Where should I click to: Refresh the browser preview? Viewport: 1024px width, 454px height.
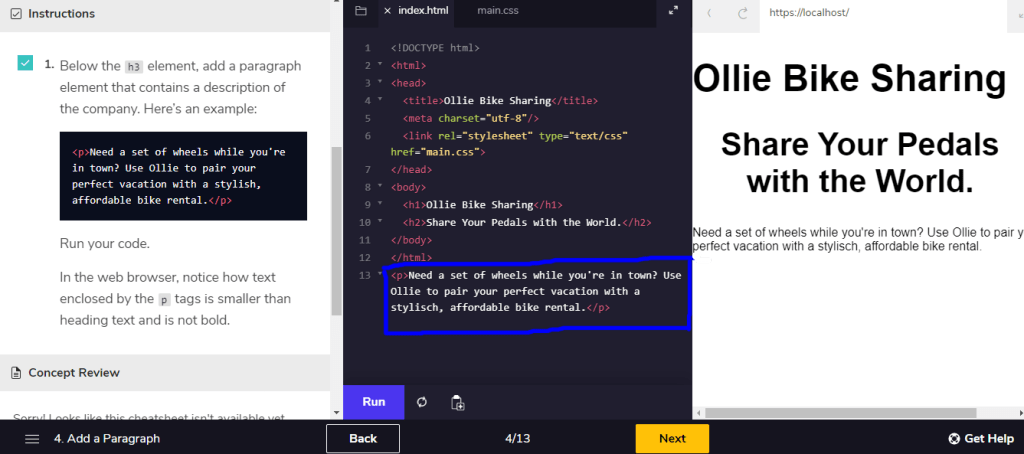(x=743, y=13)
